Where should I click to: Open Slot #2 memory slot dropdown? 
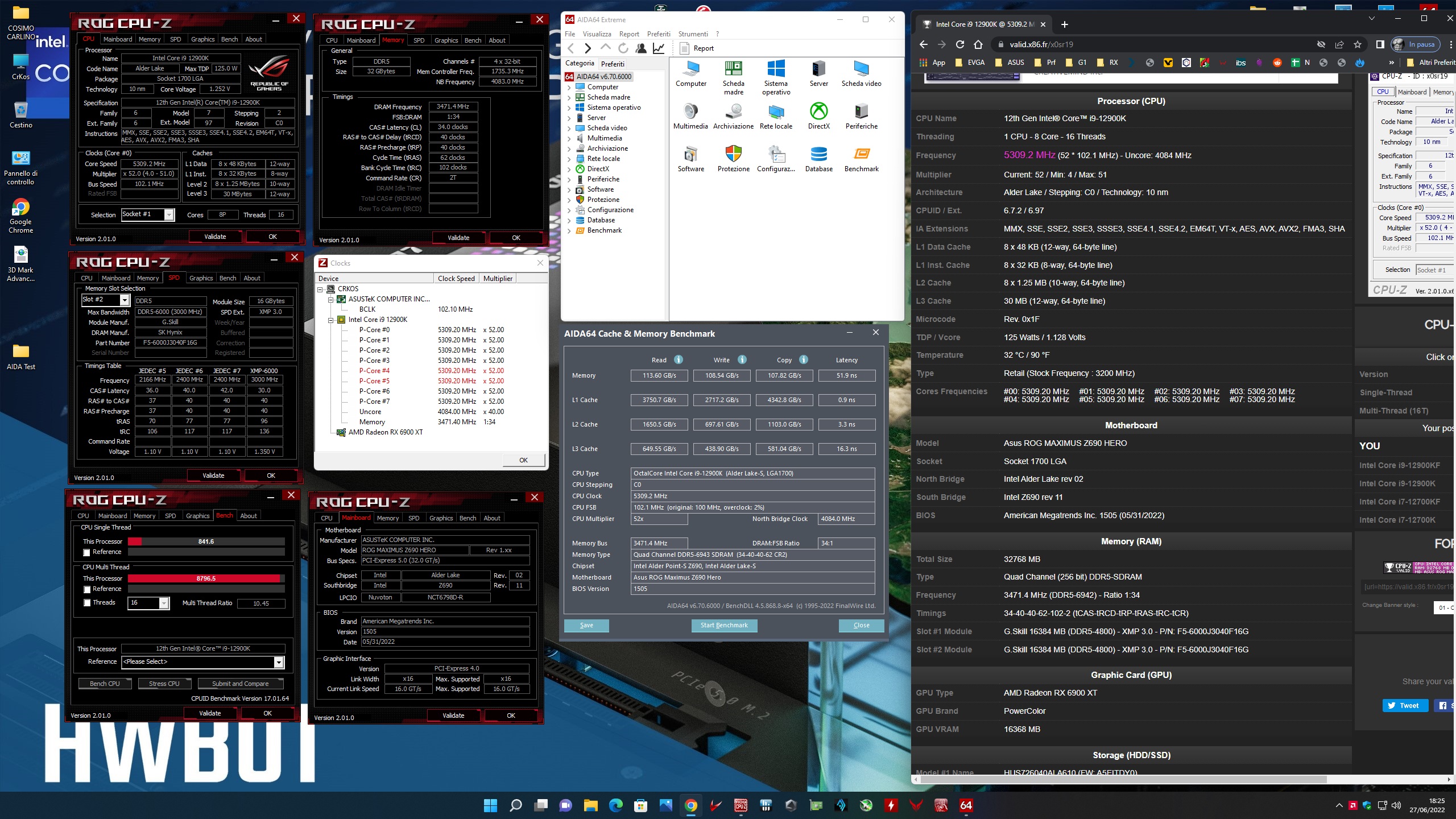click(125, 300)
